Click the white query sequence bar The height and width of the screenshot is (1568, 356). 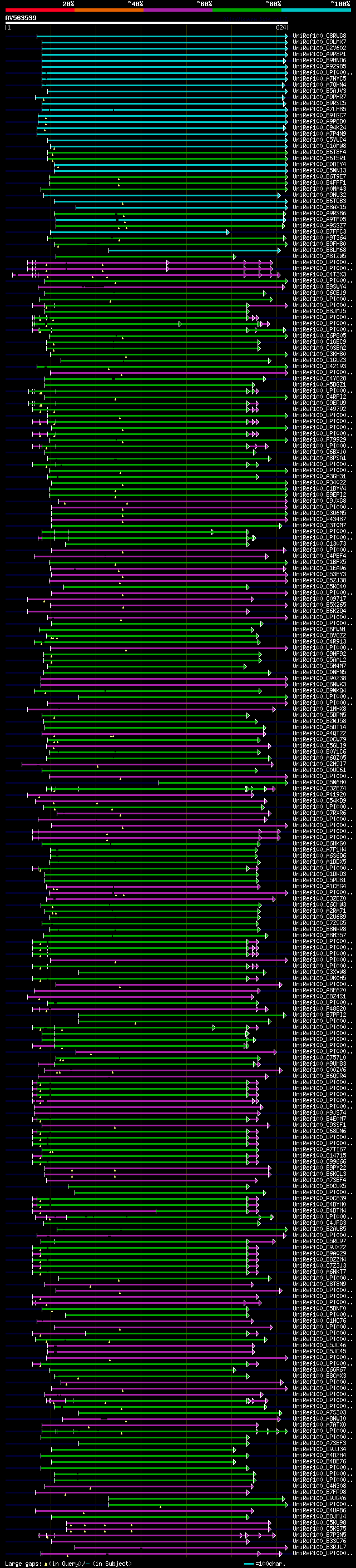coord(147,23)
